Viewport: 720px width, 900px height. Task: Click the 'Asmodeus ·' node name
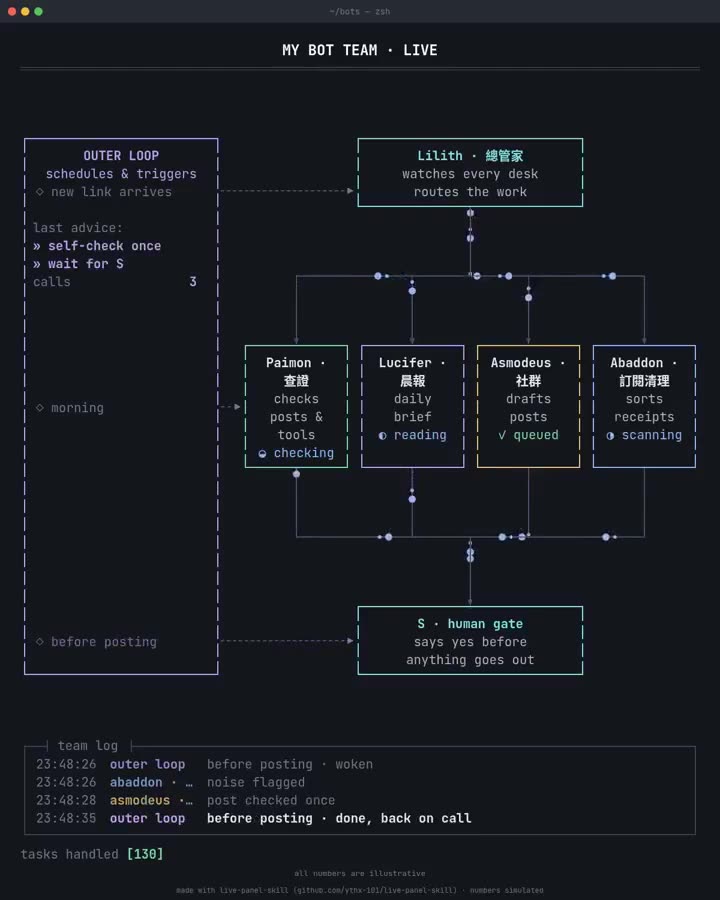pos(527,363)
